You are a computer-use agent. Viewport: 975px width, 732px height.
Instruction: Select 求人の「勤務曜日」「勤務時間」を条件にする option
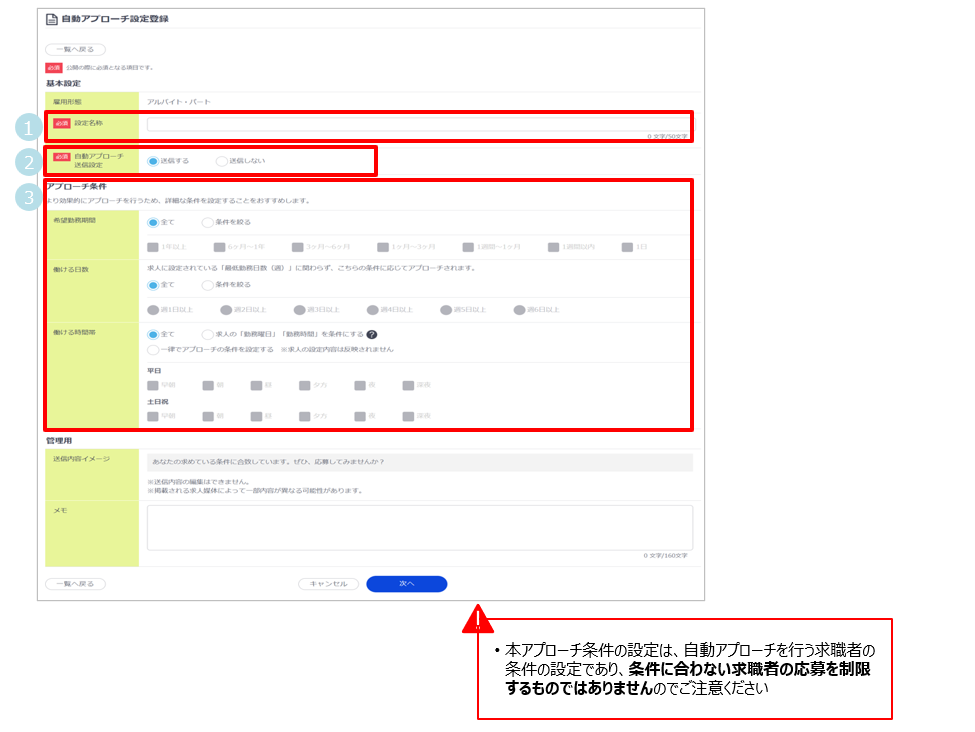208,335
